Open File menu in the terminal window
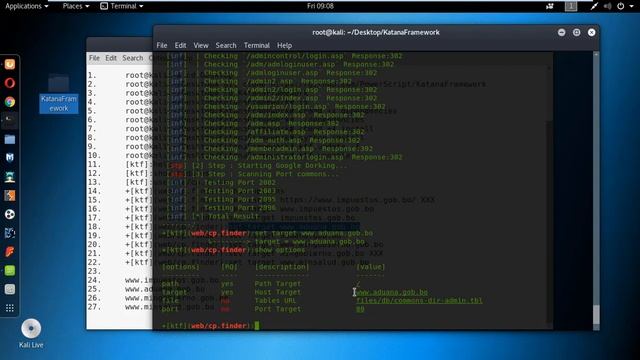Image resolution: width=640 pixels, height=360 pixels. 162,45
